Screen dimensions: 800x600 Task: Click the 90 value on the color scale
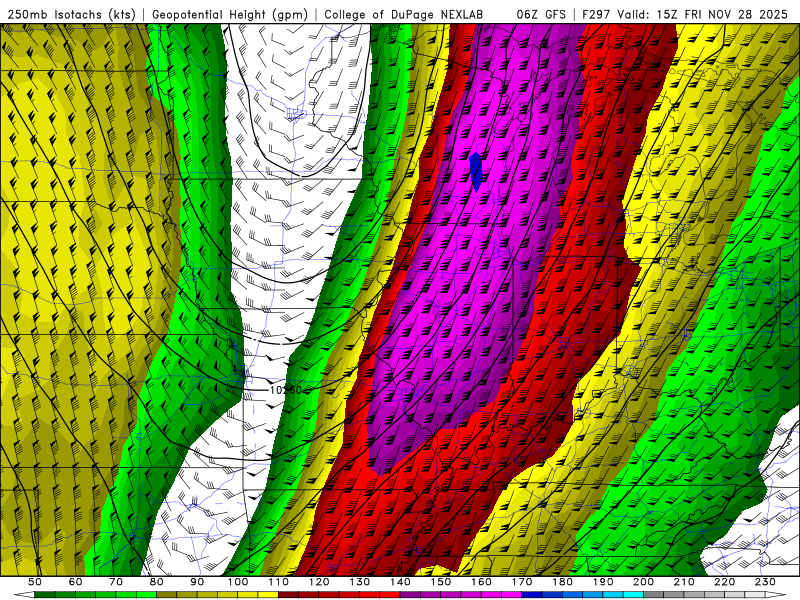pos(197,582)
